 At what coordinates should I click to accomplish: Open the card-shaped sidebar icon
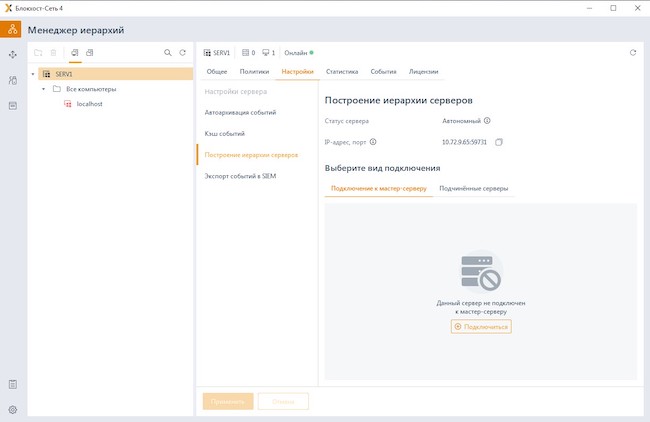13,106
